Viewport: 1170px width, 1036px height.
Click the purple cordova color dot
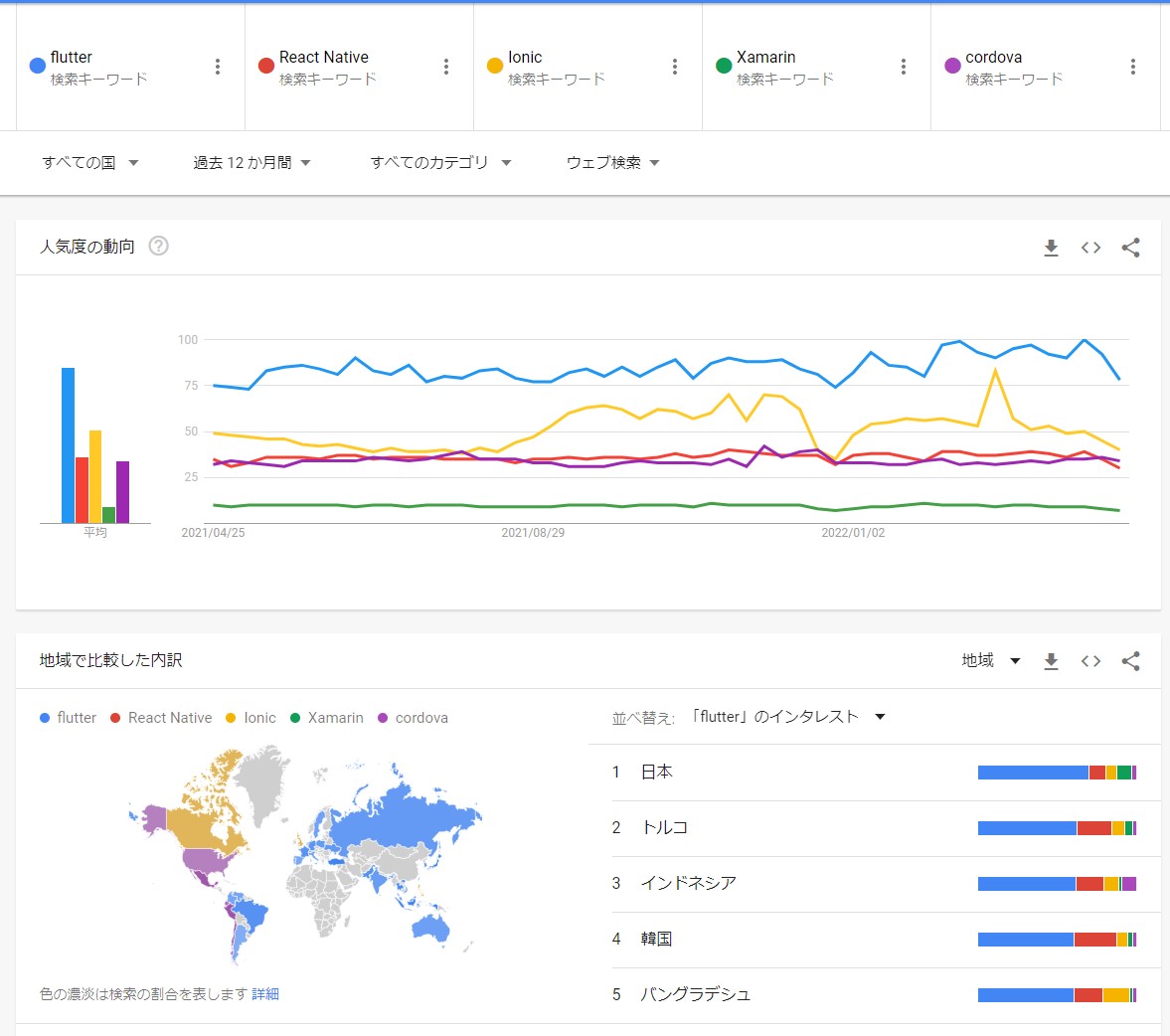click(952, 66)
